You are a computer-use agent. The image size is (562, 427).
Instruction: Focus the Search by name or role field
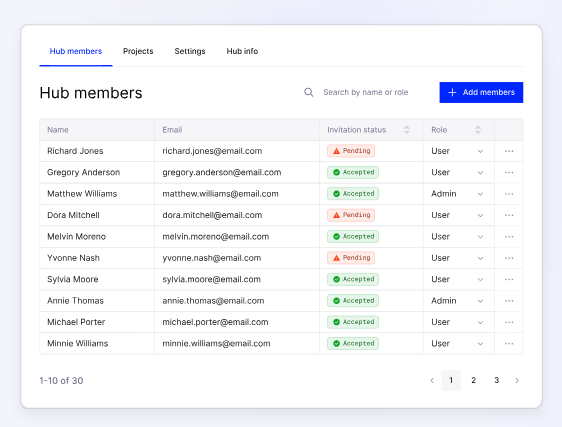tap(366, 92)
